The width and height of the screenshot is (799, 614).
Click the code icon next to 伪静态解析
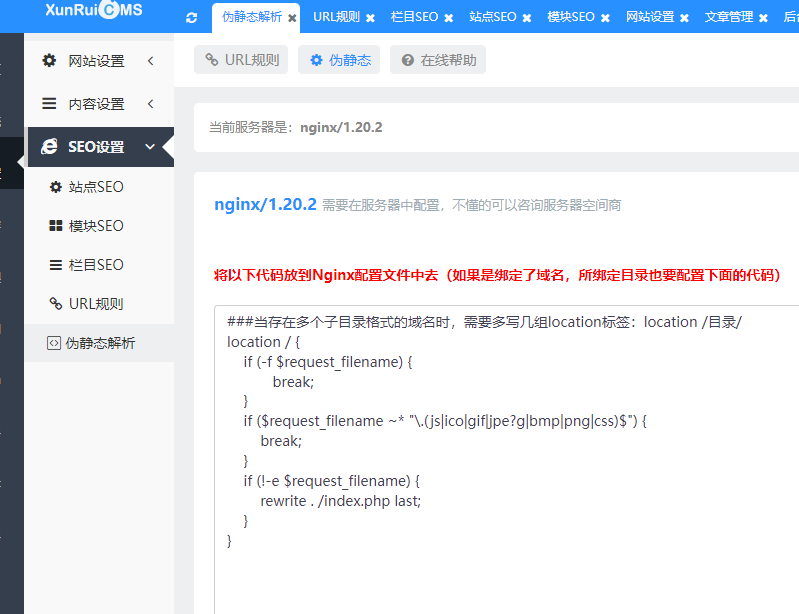pyautogui.click(x=54, y=343)
